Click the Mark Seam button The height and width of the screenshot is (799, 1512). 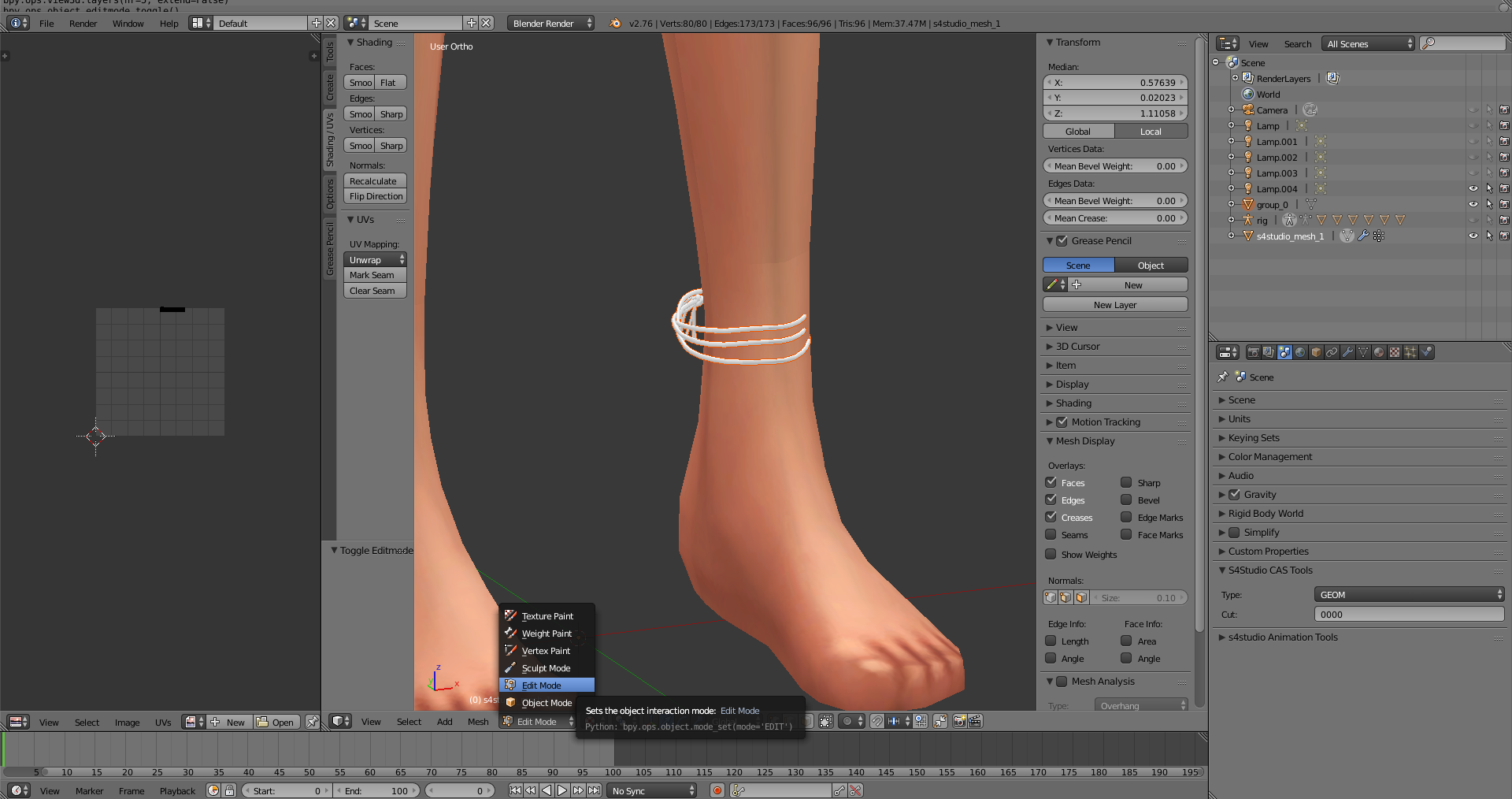pos(376,275)
